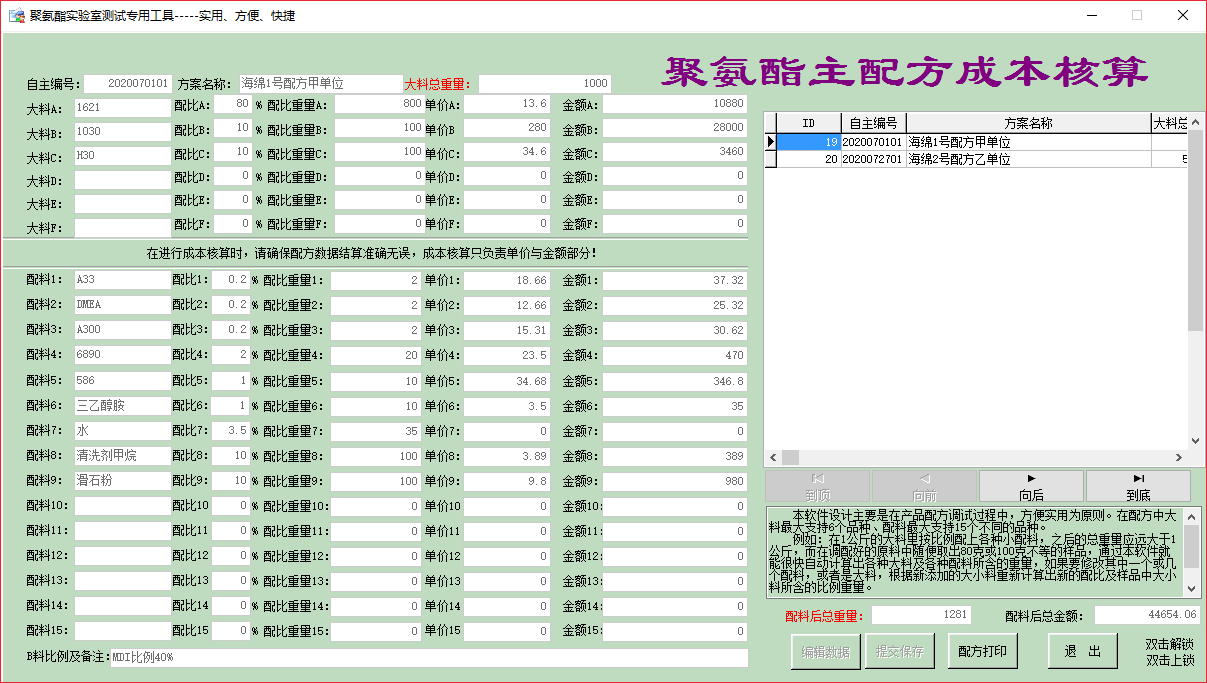The image size is (1207, 683).
Task: Click the 大料B field containing 1030
Action: [x=122, y=131]
